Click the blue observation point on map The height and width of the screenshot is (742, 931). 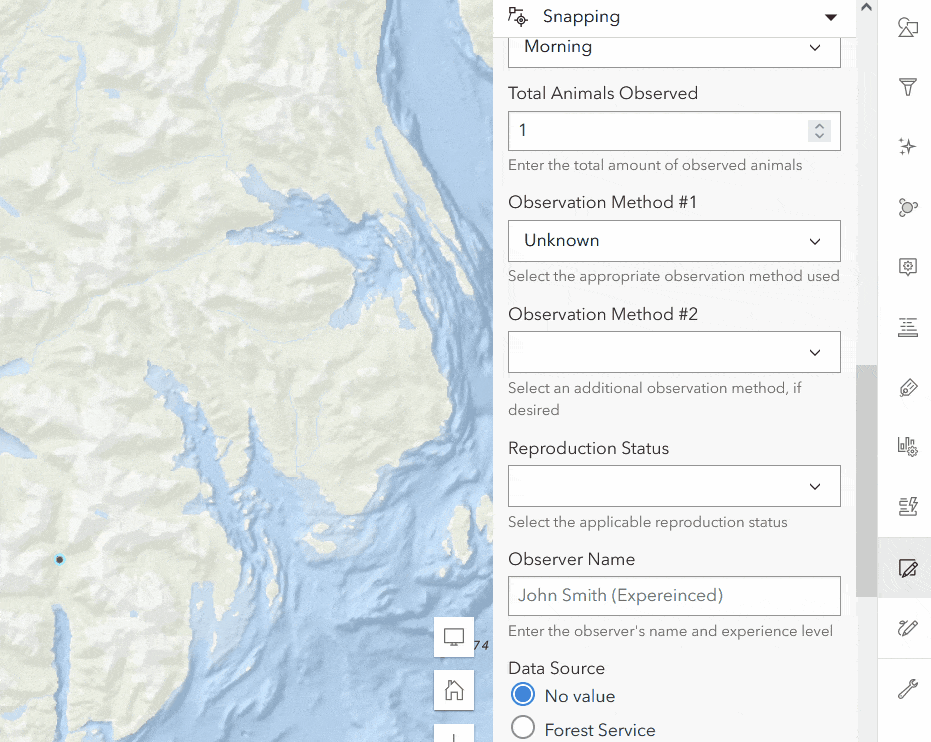(x=60, y=560)
